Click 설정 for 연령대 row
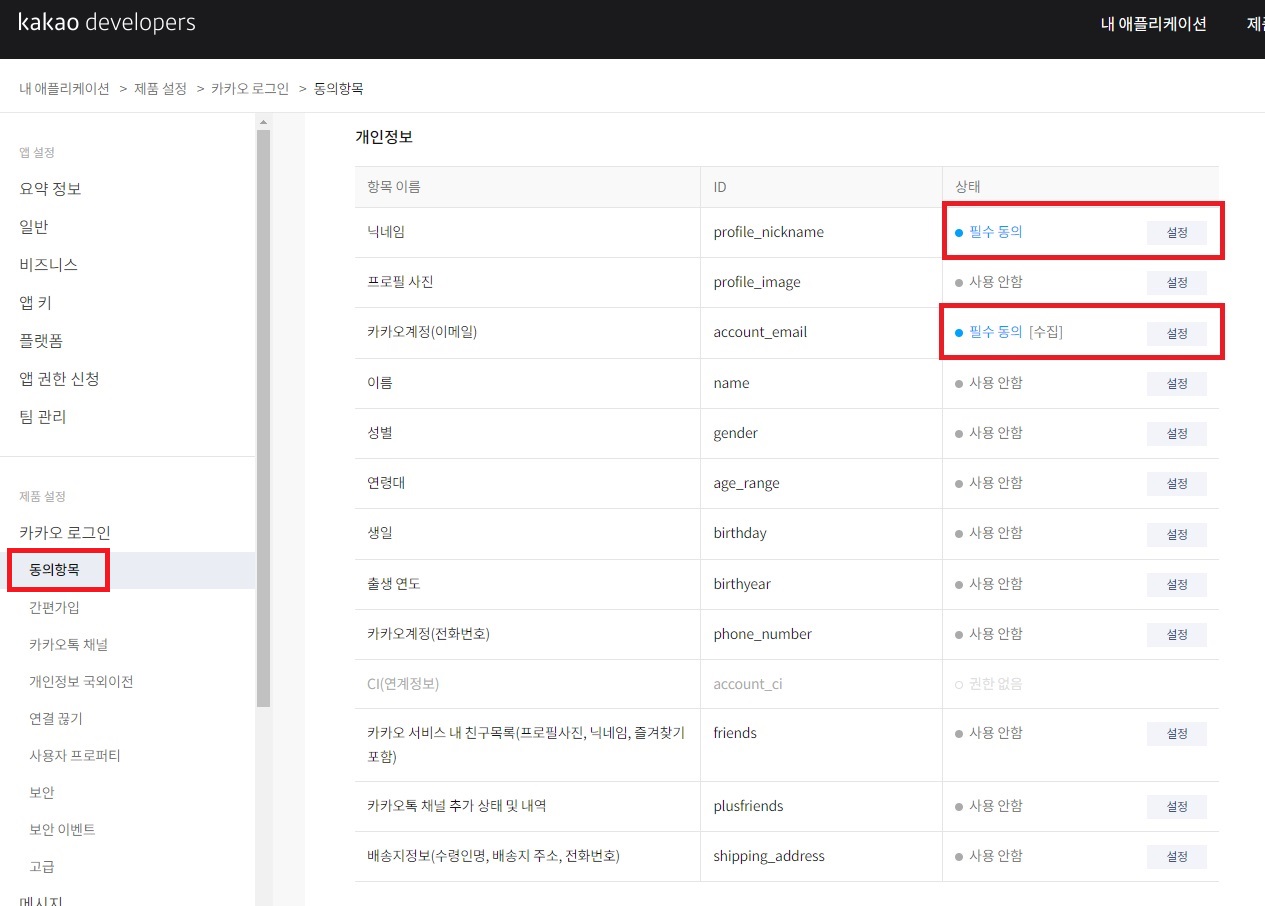 point(1177,484)
